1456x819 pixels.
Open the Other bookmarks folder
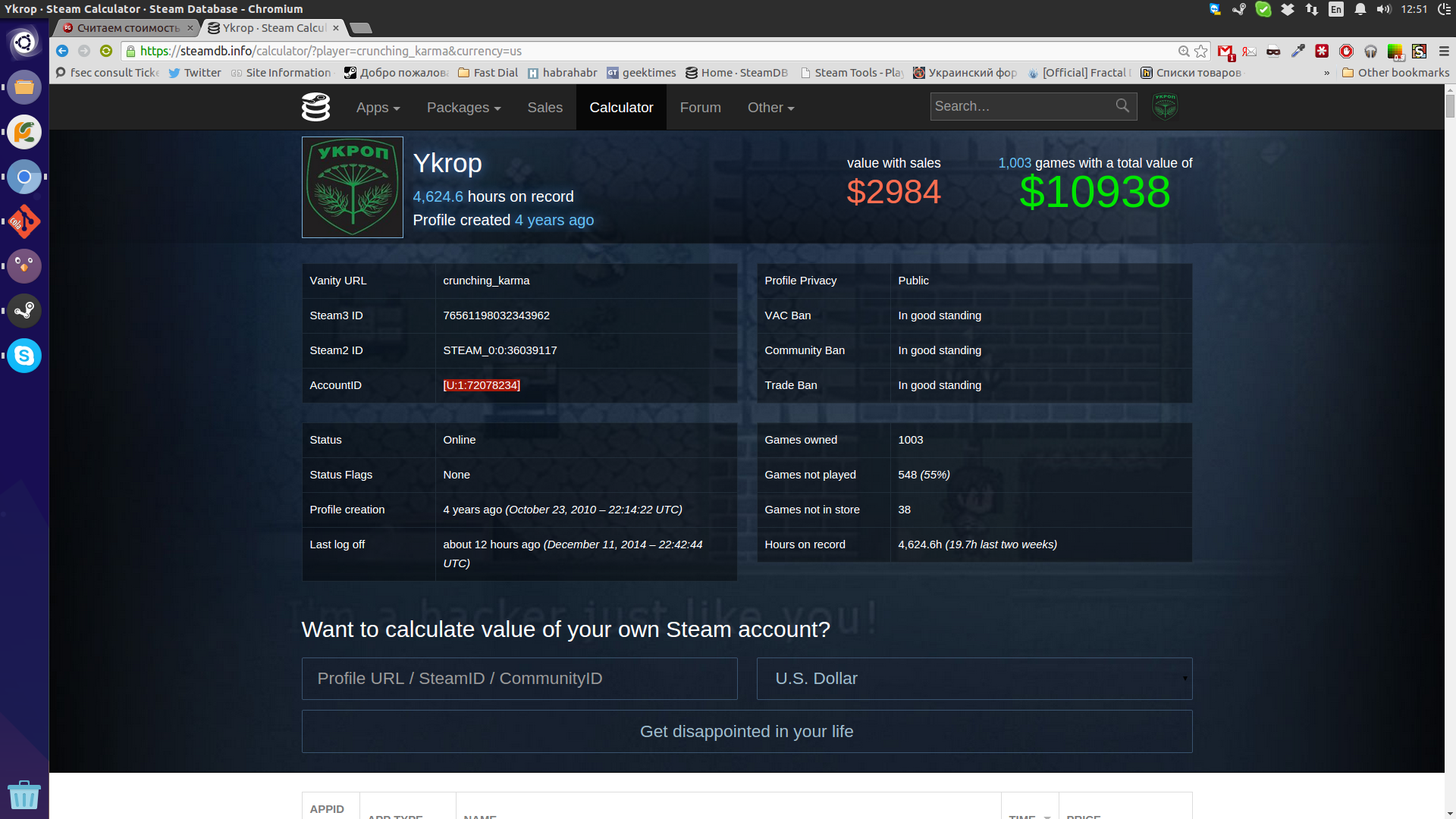(1395, 73)
